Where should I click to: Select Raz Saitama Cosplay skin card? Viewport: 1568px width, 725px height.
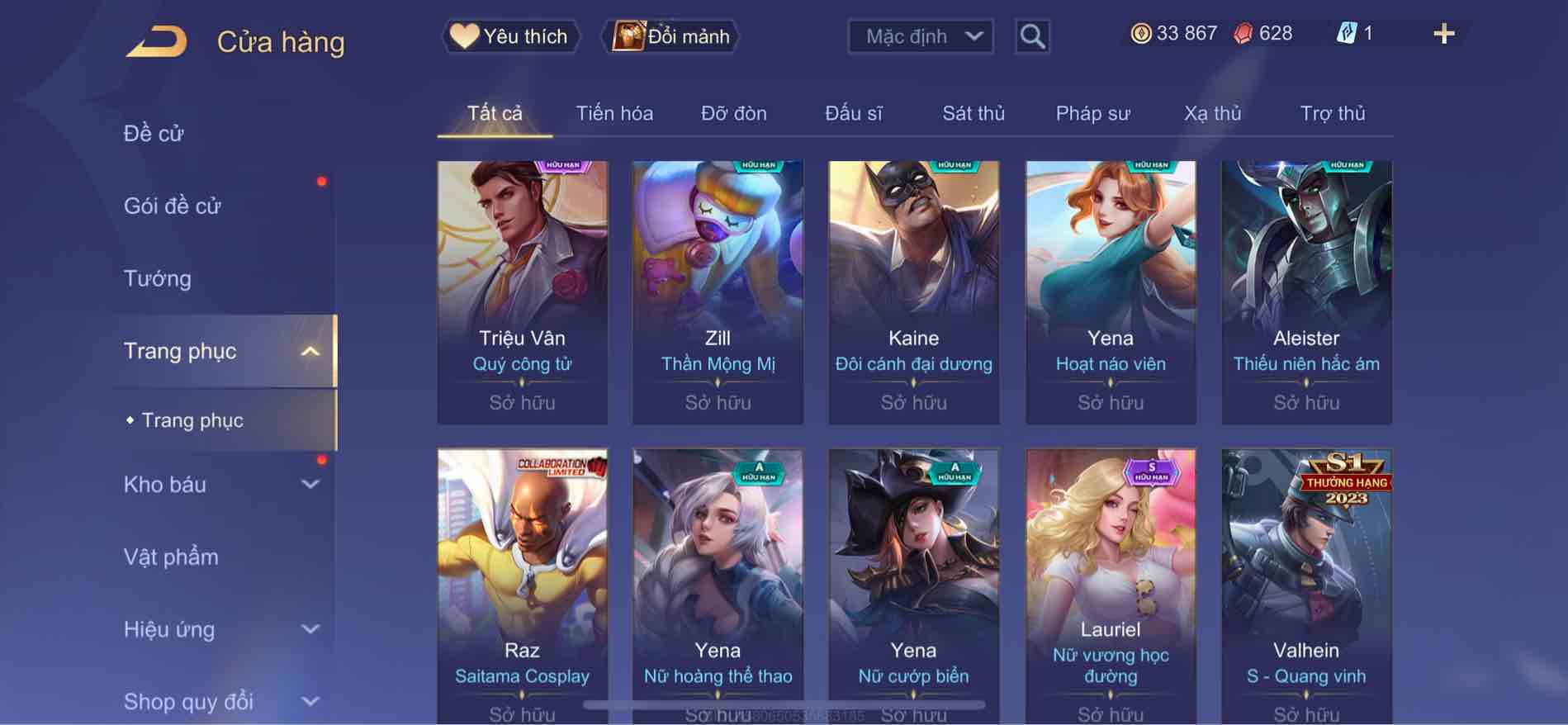tap(522, 586)
